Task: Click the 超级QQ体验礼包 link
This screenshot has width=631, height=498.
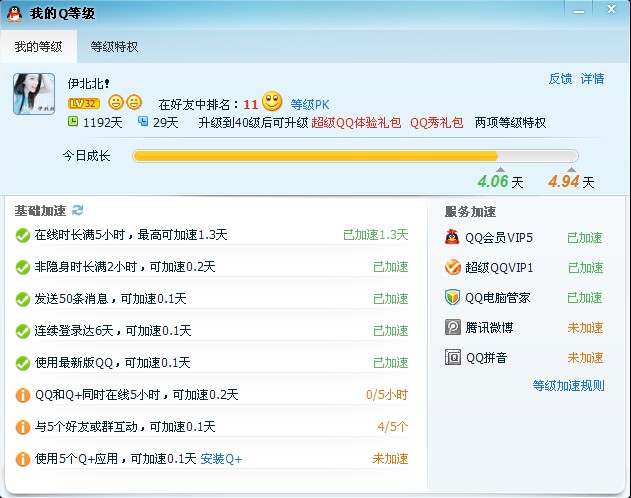Action: tap(356, 122)
